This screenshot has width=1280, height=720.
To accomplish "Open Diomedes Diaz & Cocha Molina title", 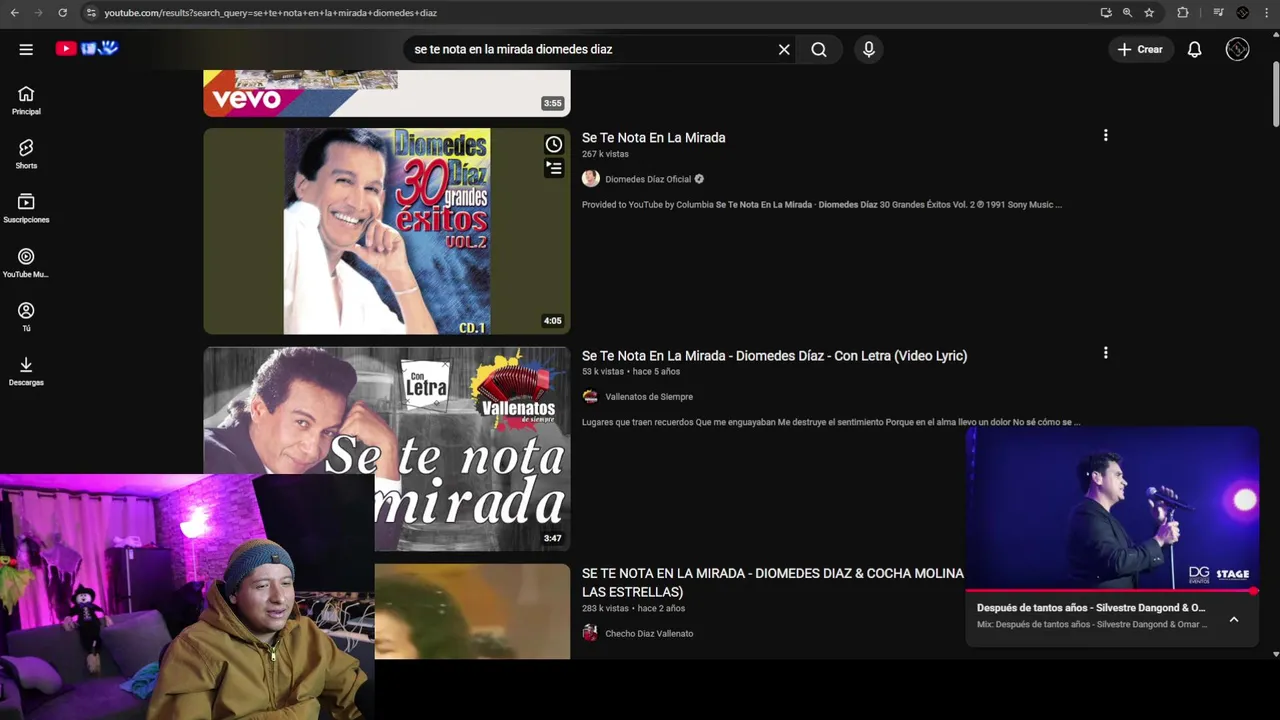I will point(772,582).
